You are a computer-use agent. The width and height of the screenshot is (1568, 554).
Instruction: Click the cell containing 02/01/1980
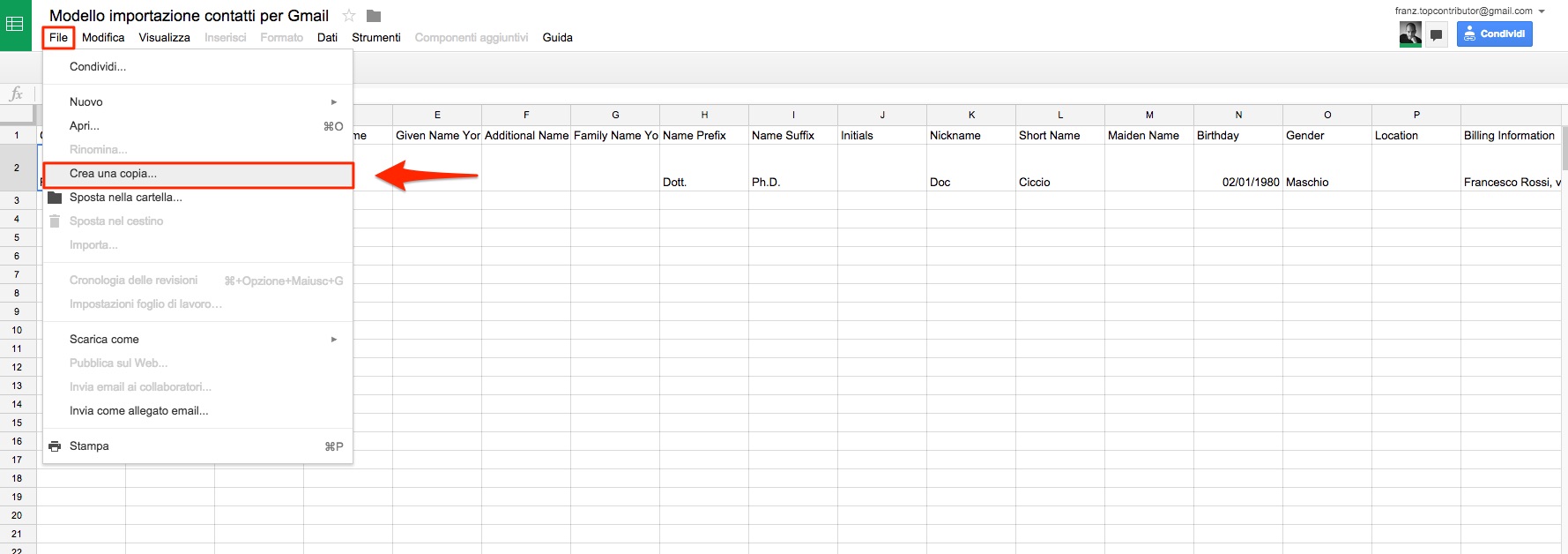[x=1238, y=168]
